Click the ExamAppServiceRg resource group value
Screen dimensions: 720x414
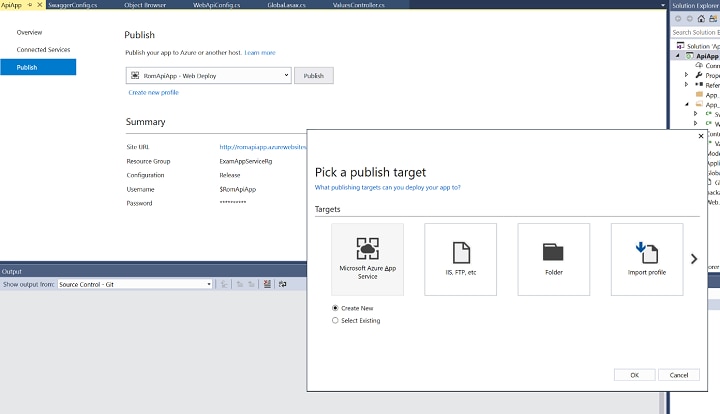pos(246,161)
